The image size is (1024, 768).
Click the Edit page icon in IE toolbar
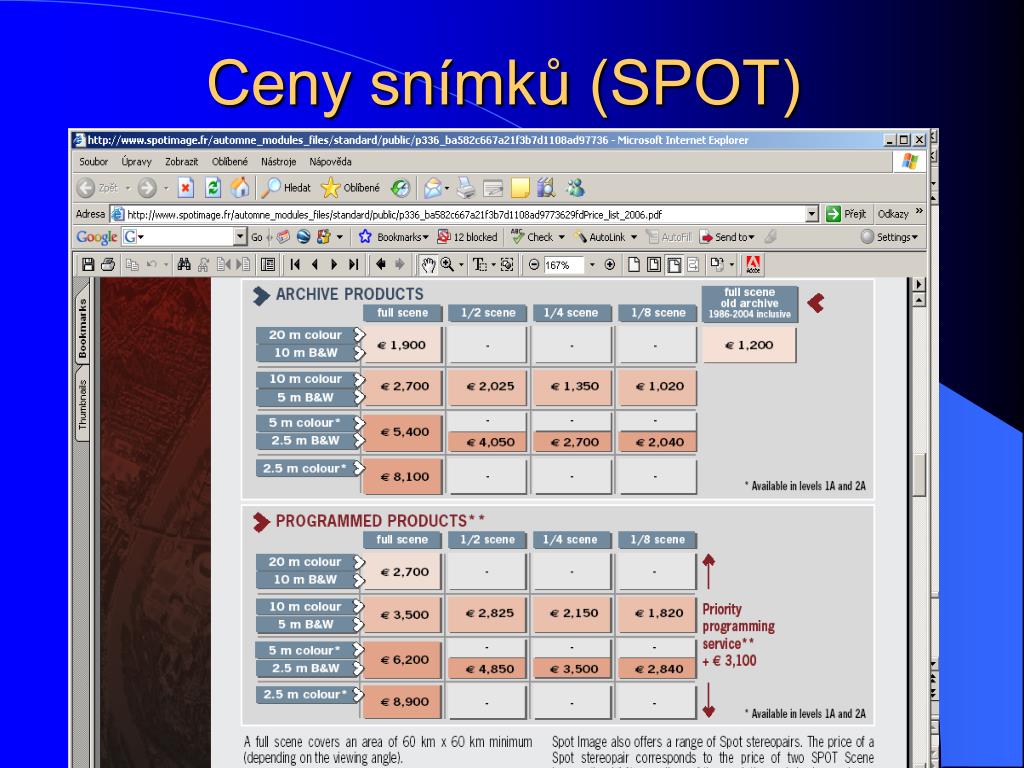(x=493, y=189)
